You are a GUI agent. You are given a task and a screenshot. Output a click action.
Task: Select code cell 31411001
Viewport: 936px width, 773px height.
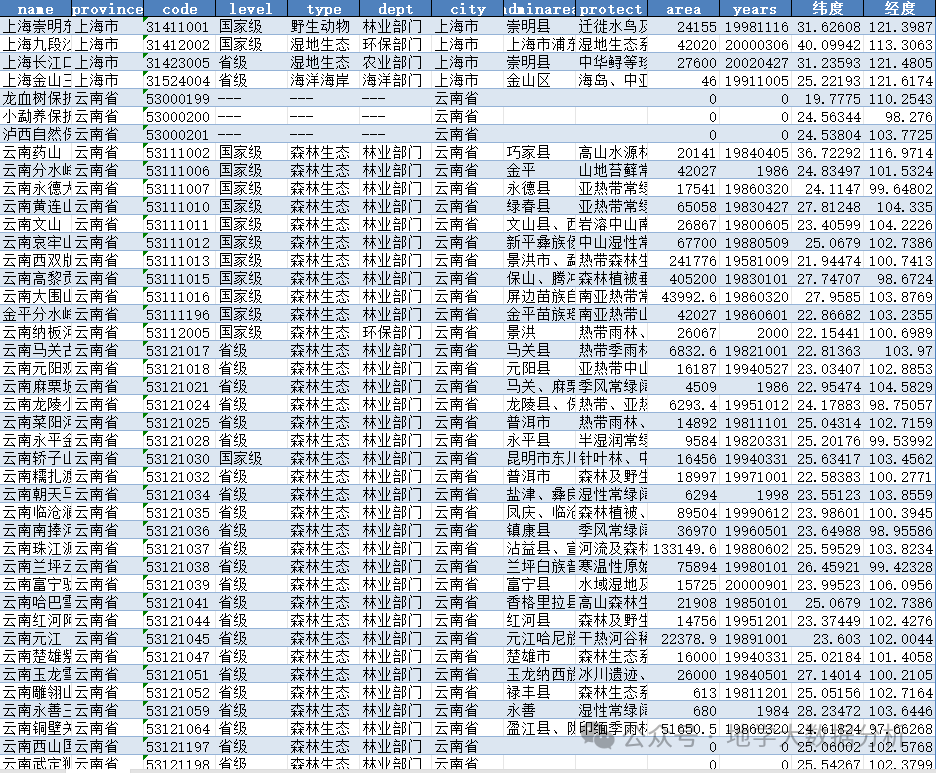pos(180,27)
